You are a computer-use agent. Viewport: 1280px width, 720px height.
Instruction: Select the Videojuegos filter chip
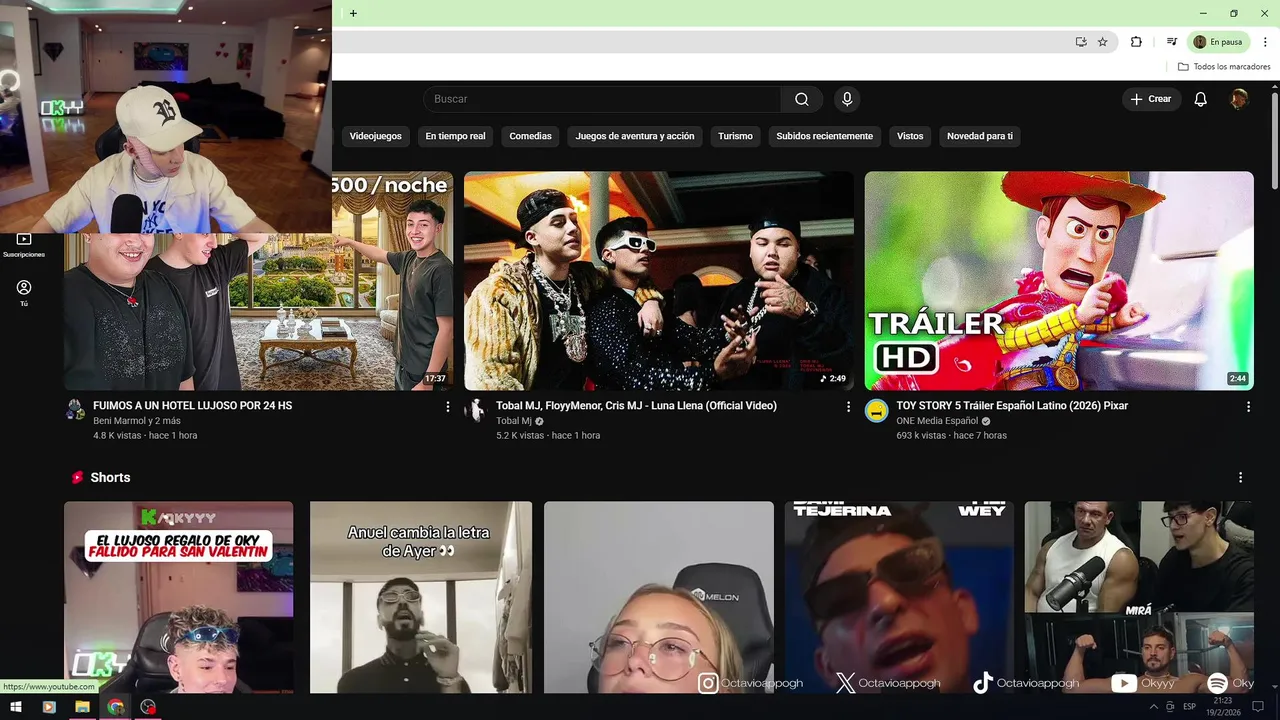click(375, 136)
